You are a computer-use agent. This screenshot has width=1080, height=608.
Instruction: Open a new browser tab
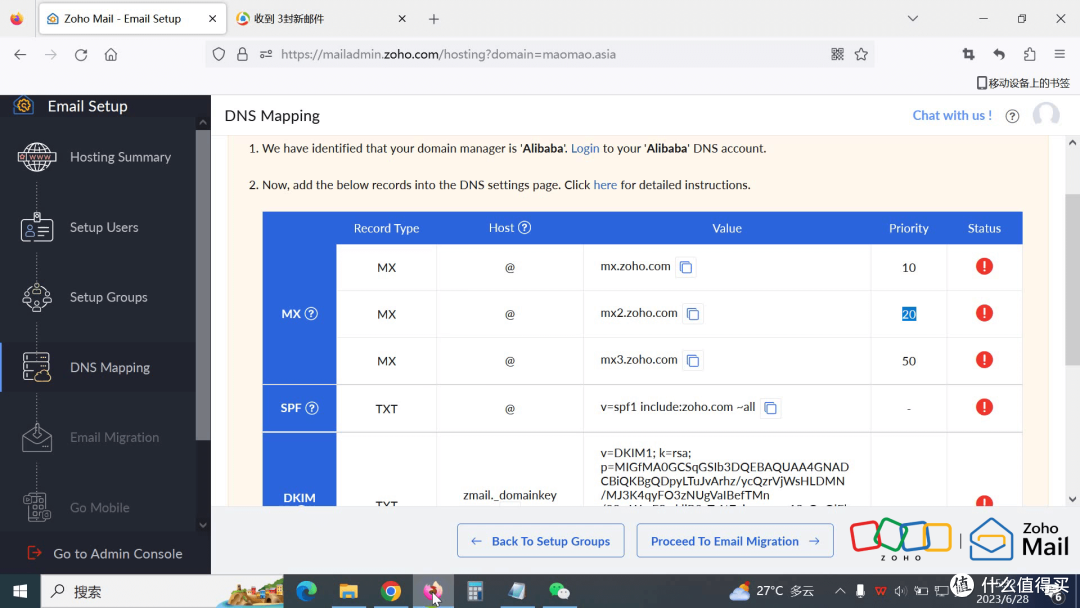pyautogui.click(x=433, y=19)
